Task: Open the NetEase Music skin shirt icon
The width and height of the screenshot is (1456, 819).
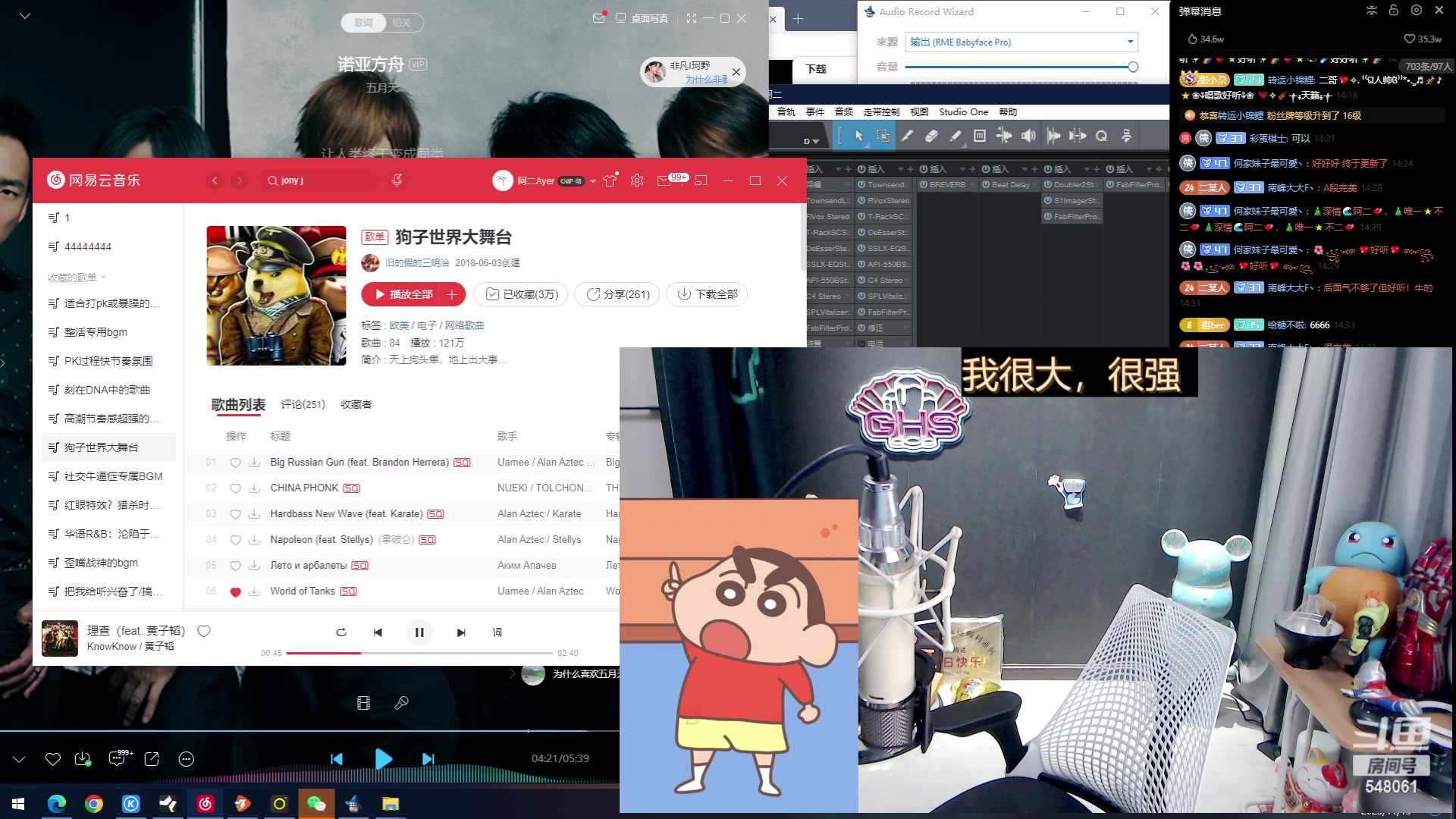Action: (x=610, y=180)
